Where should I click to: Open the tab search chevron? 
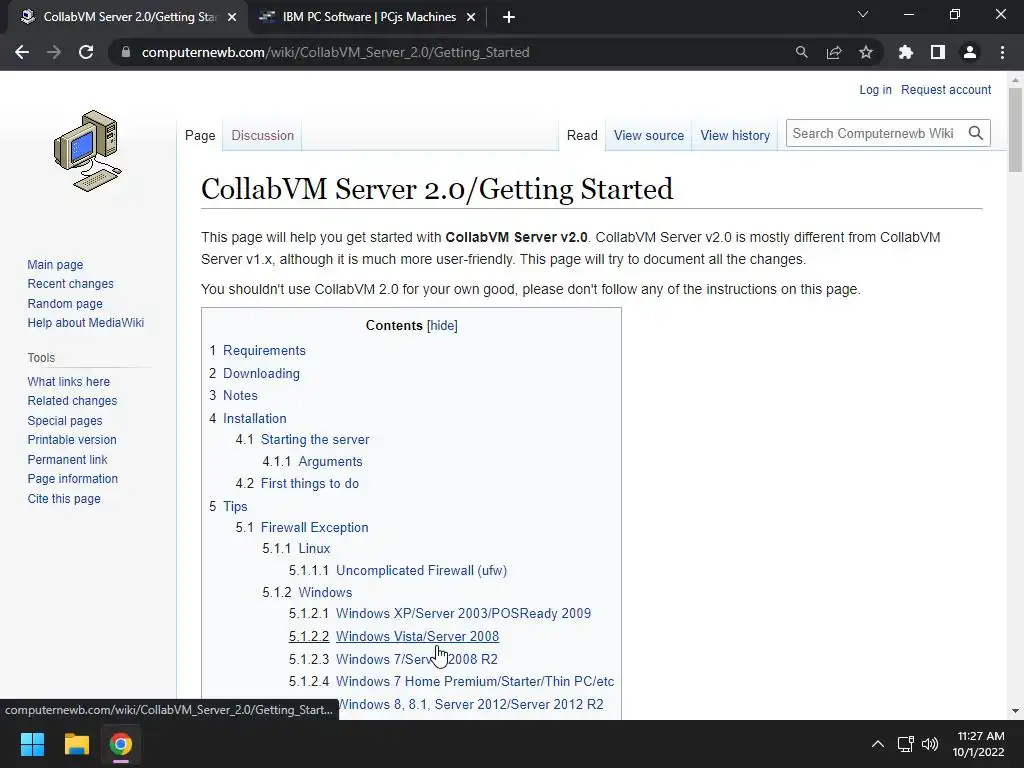(863, 14)
